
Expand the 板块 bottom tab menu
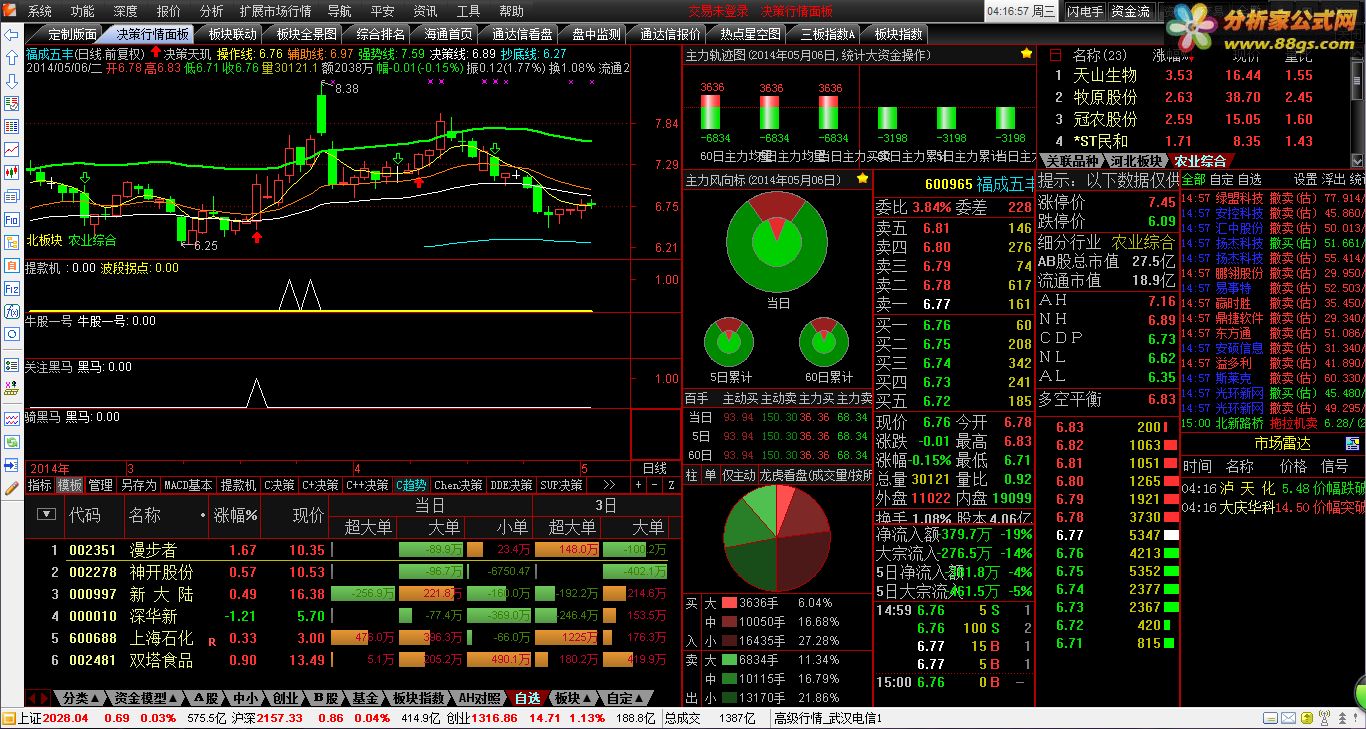pyautogui.click(x=573, y=698)
